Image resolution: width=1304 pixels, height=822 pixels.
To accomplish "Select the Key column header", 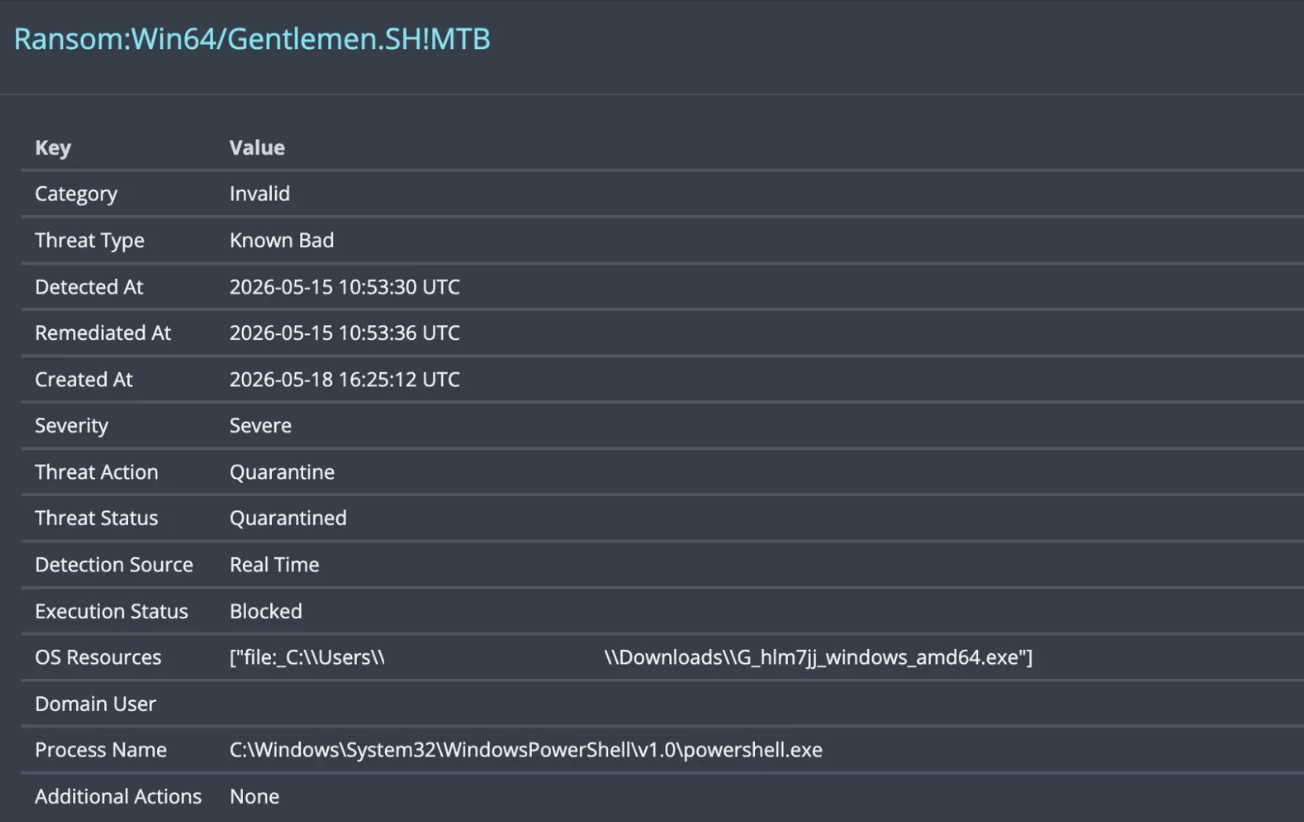I will [x=53, y=148].
